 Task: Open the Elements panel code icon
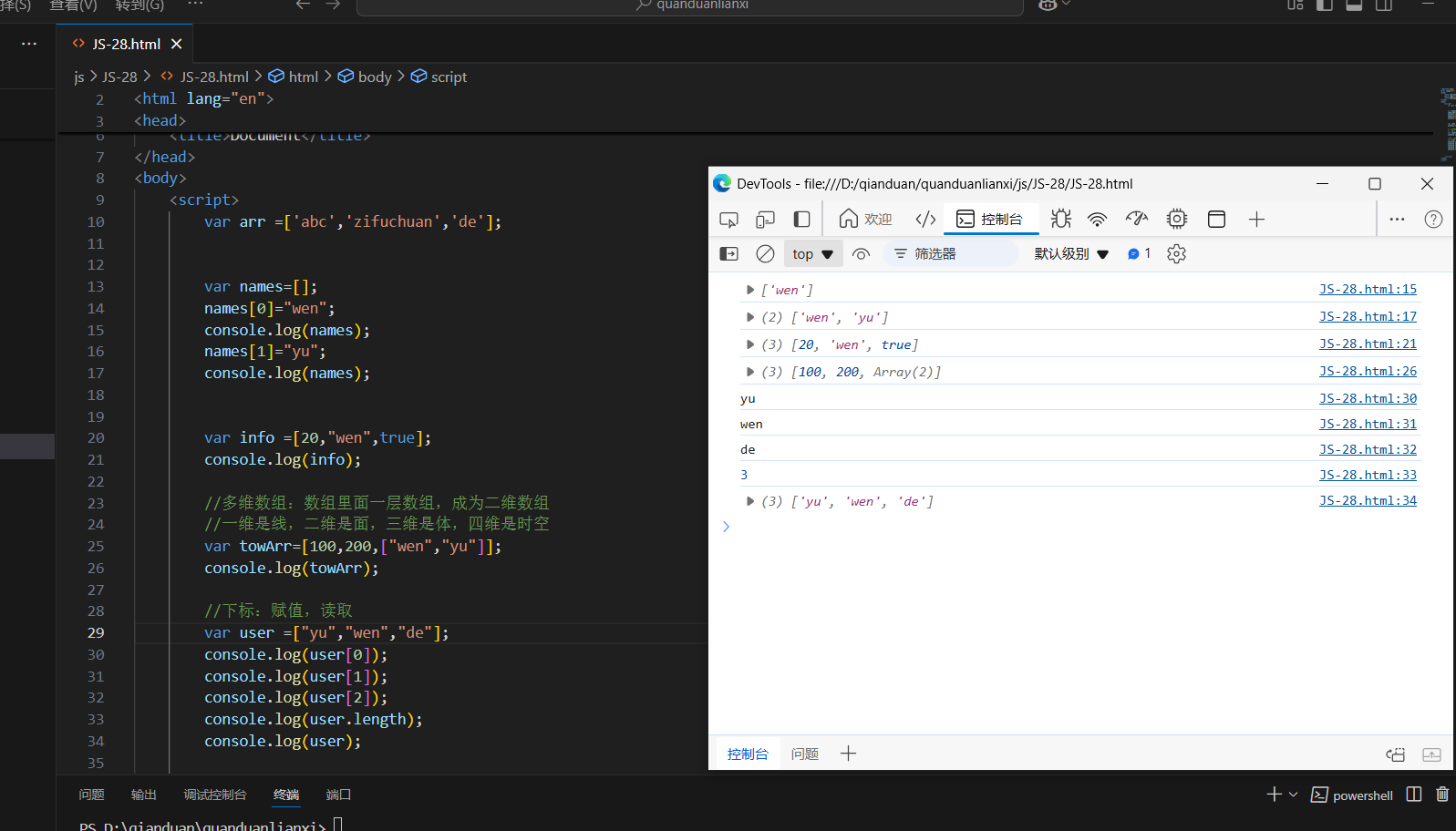[x=925, y=219]
